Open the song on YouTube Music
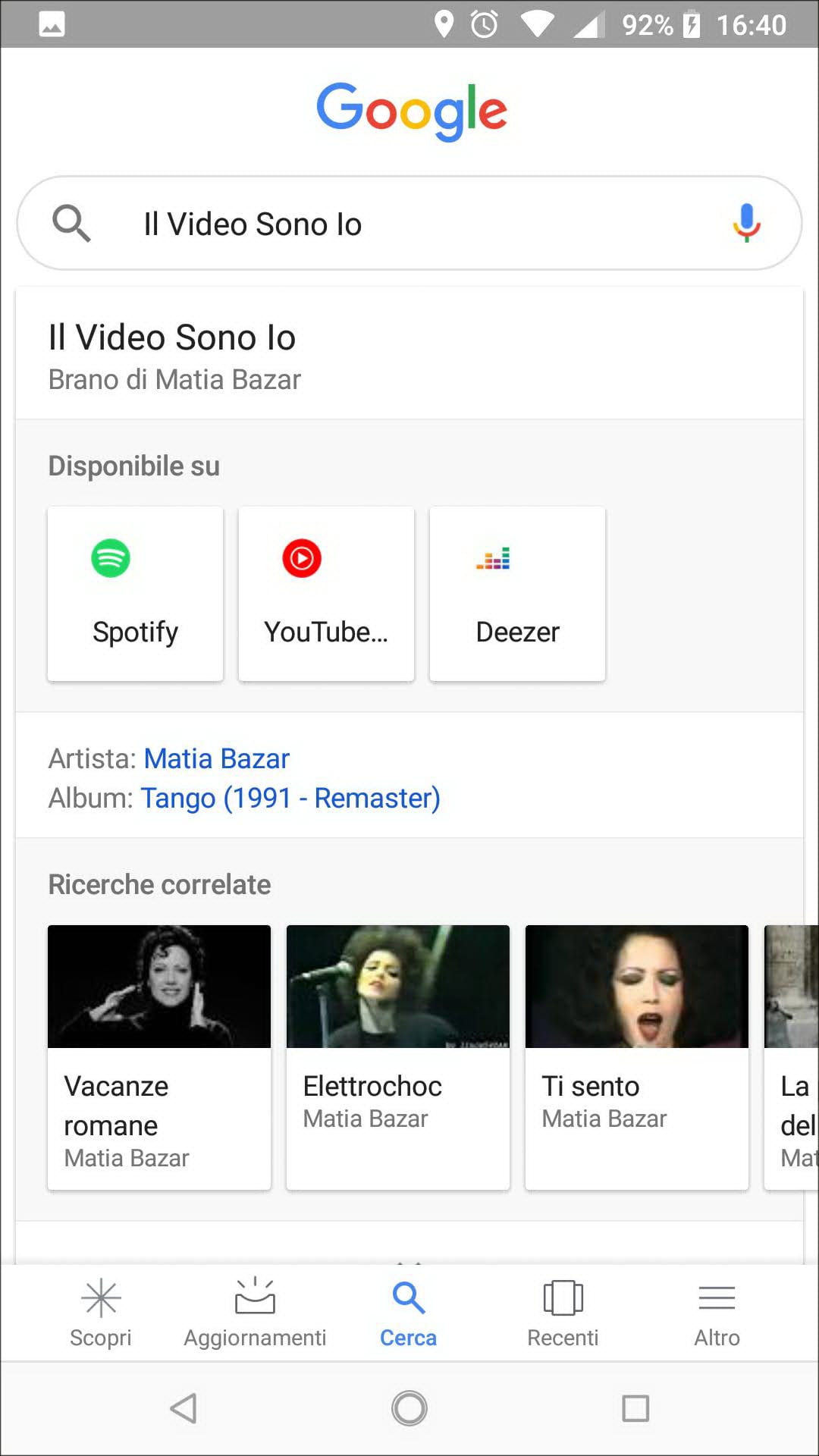The image size is (819, 1456). coord(326,594)
